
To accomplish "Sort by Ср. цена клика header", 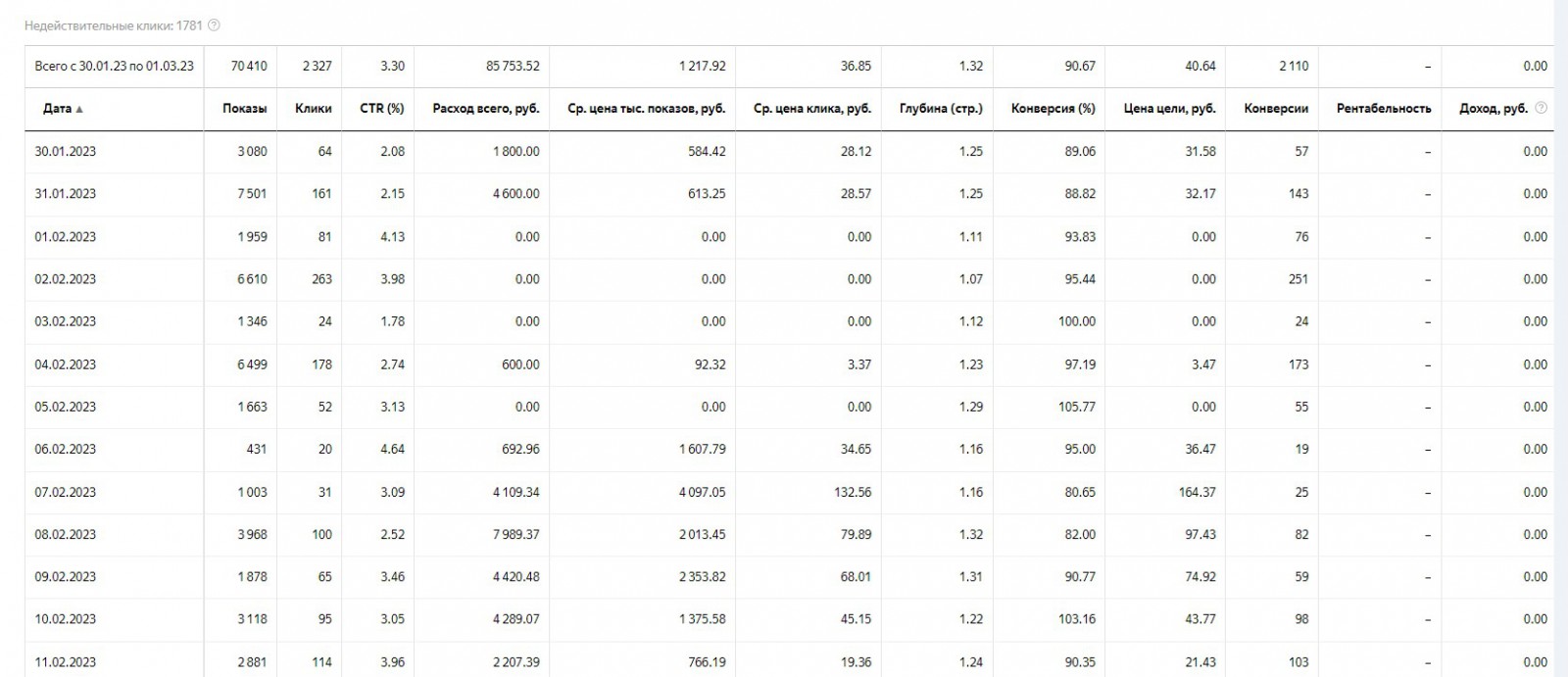I will pos(811,109).
